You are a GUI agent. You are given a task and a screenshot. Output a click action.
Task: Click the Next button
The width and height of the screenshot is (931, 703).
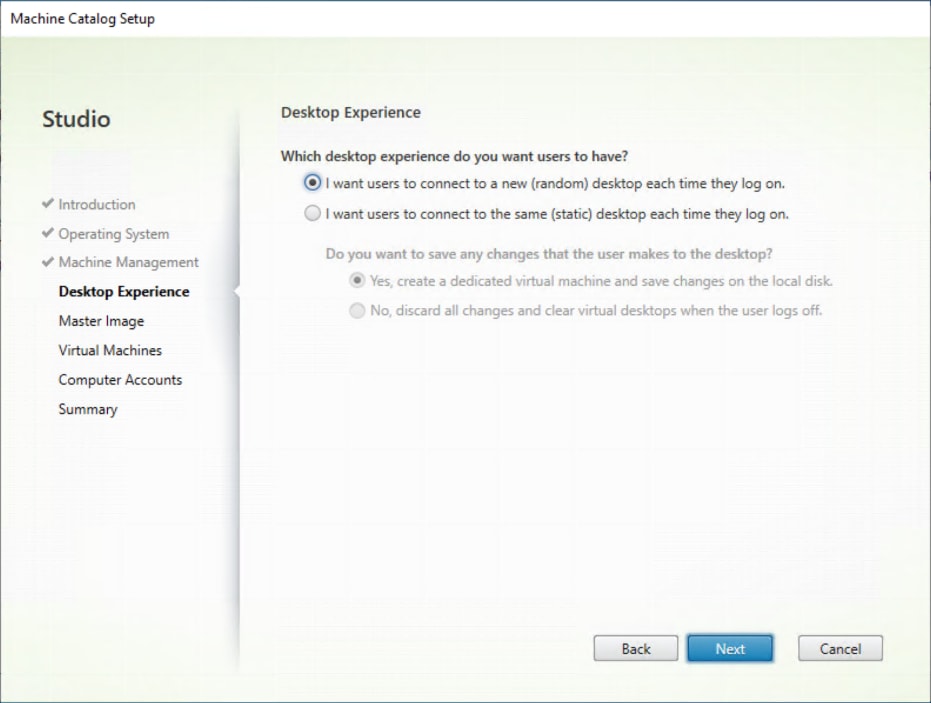pos(730,648)
